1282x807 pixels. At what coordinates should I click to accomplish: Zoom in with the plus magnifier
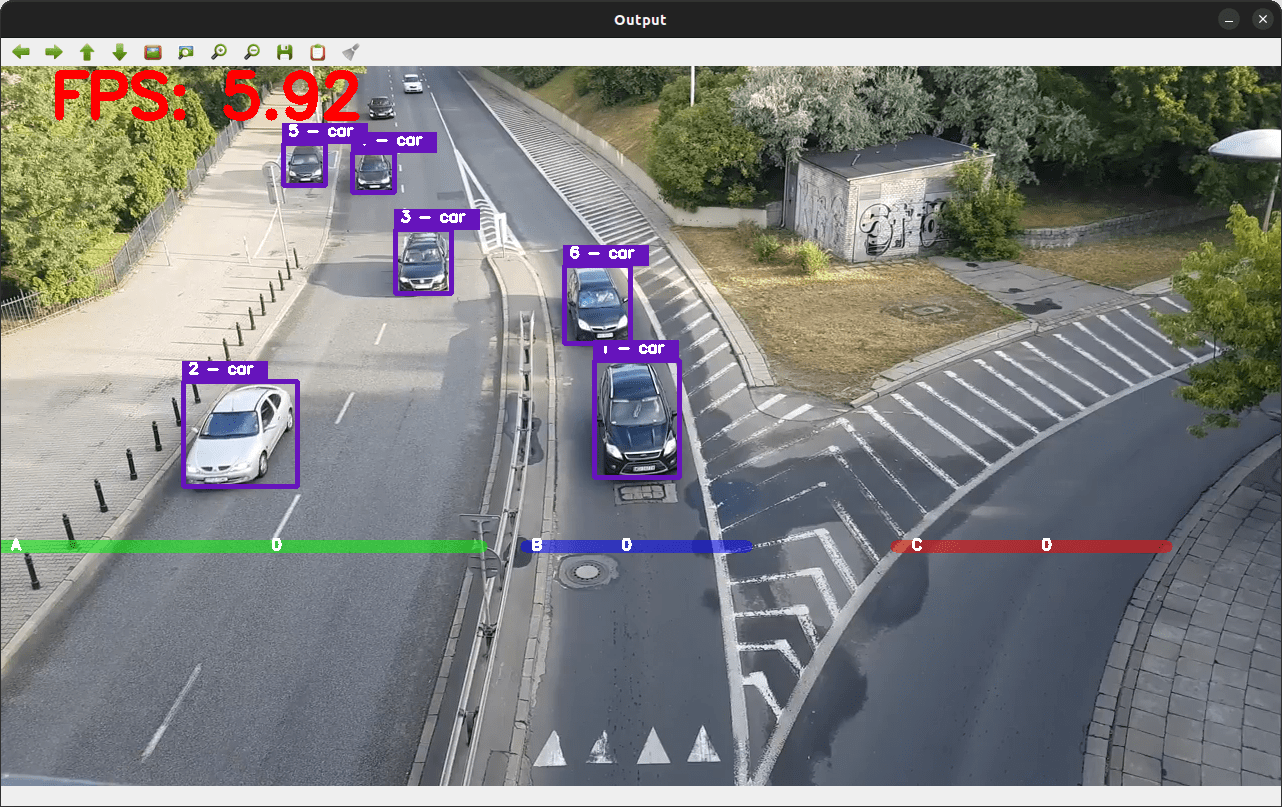pos(219,52)
